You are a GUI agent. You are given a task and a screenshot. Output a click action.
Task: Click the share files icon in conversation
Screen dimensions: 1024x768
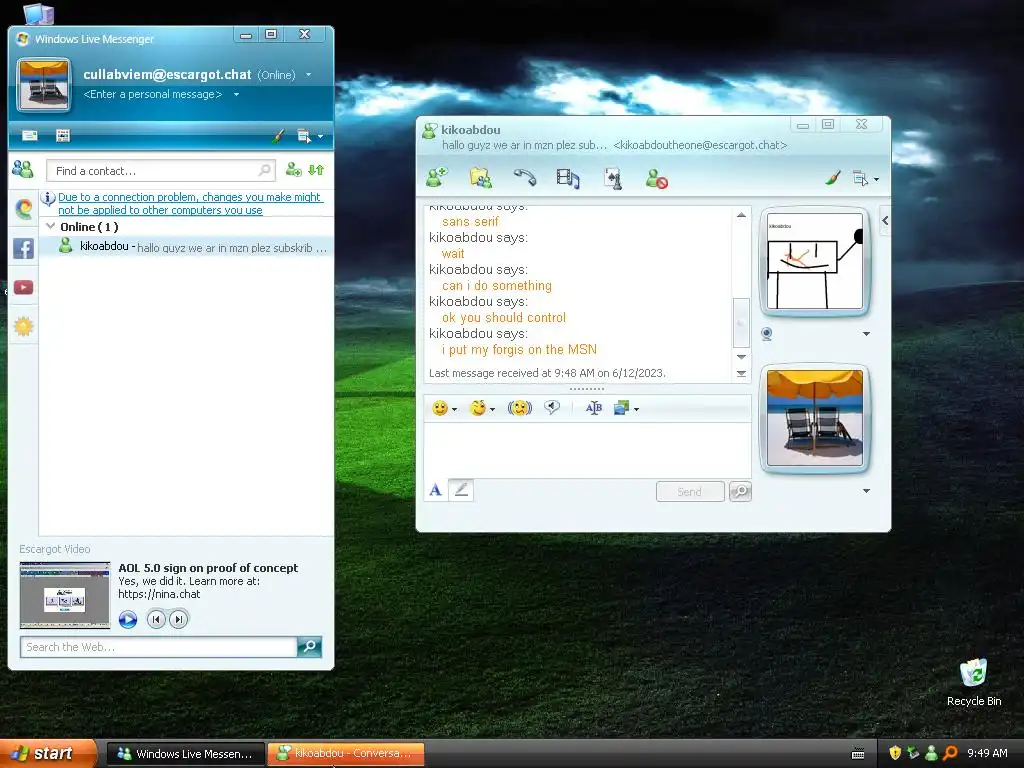coord(481,178)
